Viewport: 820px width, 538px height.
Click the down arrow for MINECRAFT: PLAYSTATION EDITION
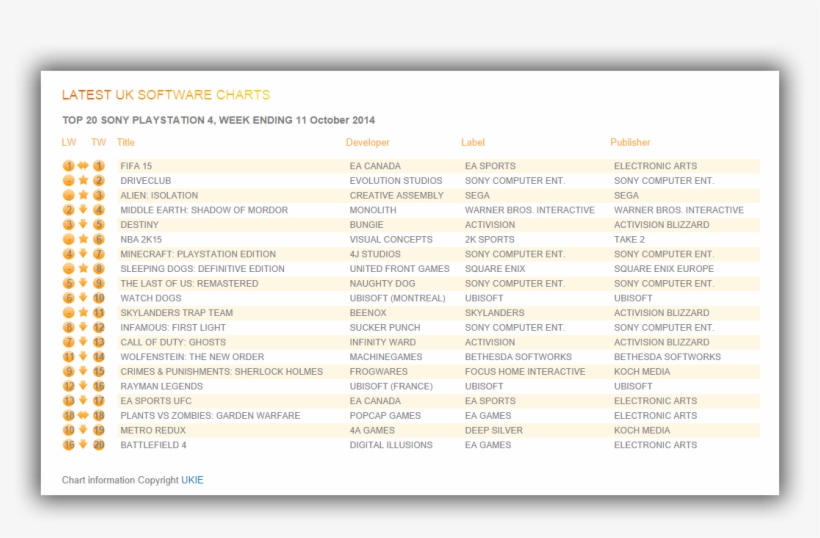click(x=83, y=254)
